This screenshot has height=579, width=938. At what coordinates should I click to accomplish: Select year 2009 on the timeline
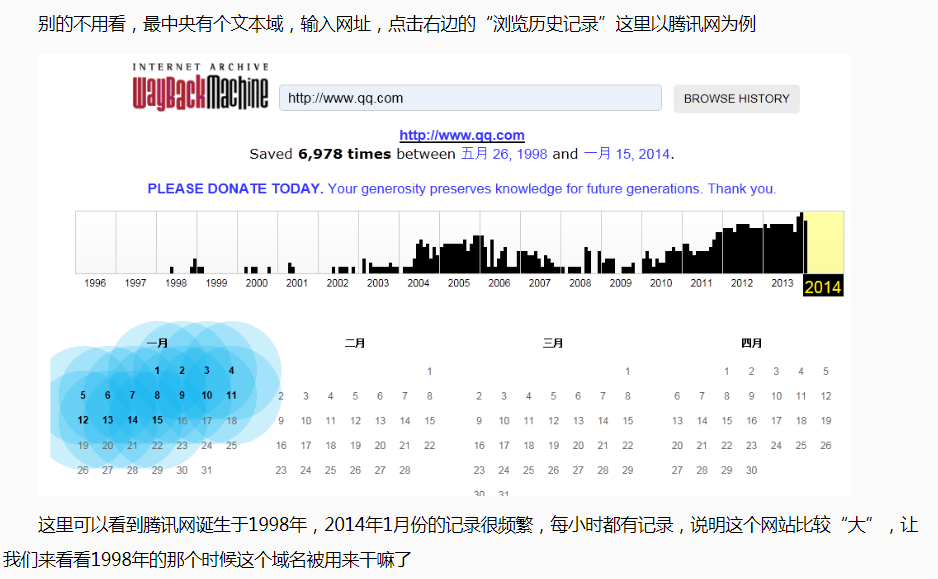pyautogui.click(x=620, y=283)
